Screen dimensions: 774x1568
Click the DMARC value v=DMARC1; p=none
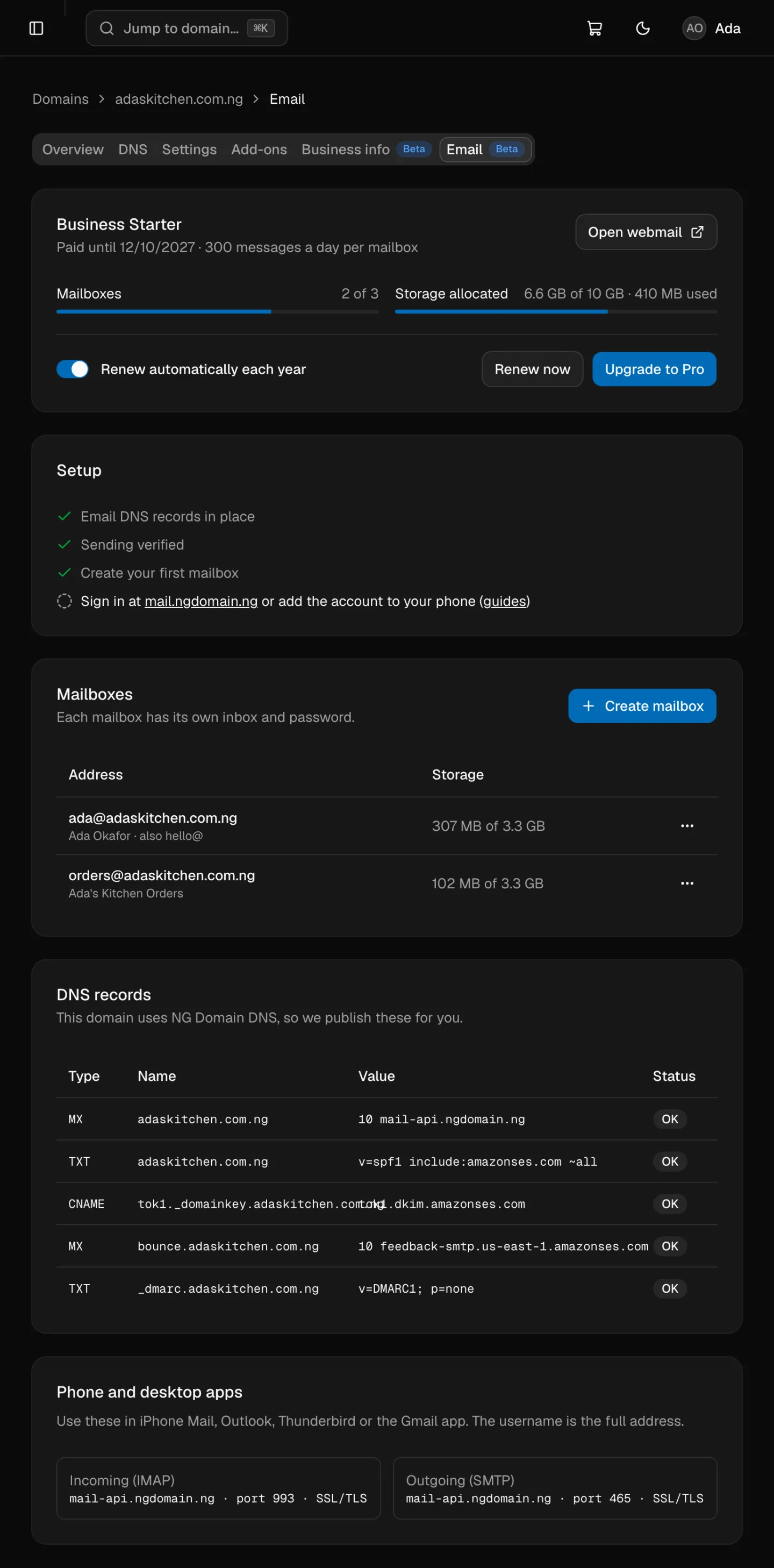click(x=416, y=1288)
